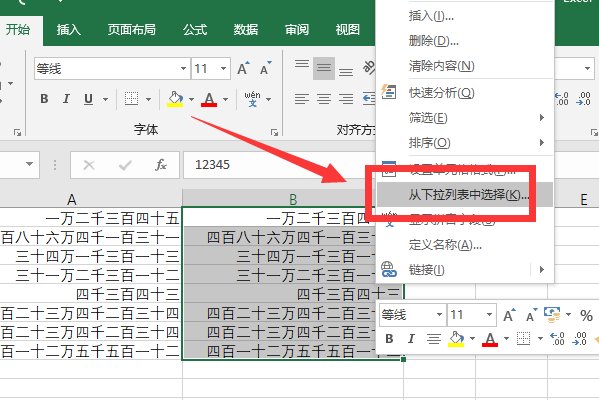
Task: Apply yellow fill color from the ribbon
Action: tap(175, 99)
